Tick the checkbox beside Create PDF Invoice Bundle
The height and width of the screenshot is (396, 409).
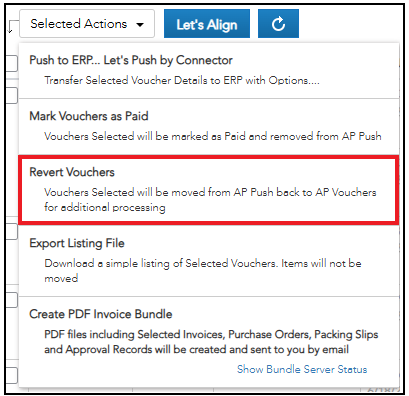12,300
